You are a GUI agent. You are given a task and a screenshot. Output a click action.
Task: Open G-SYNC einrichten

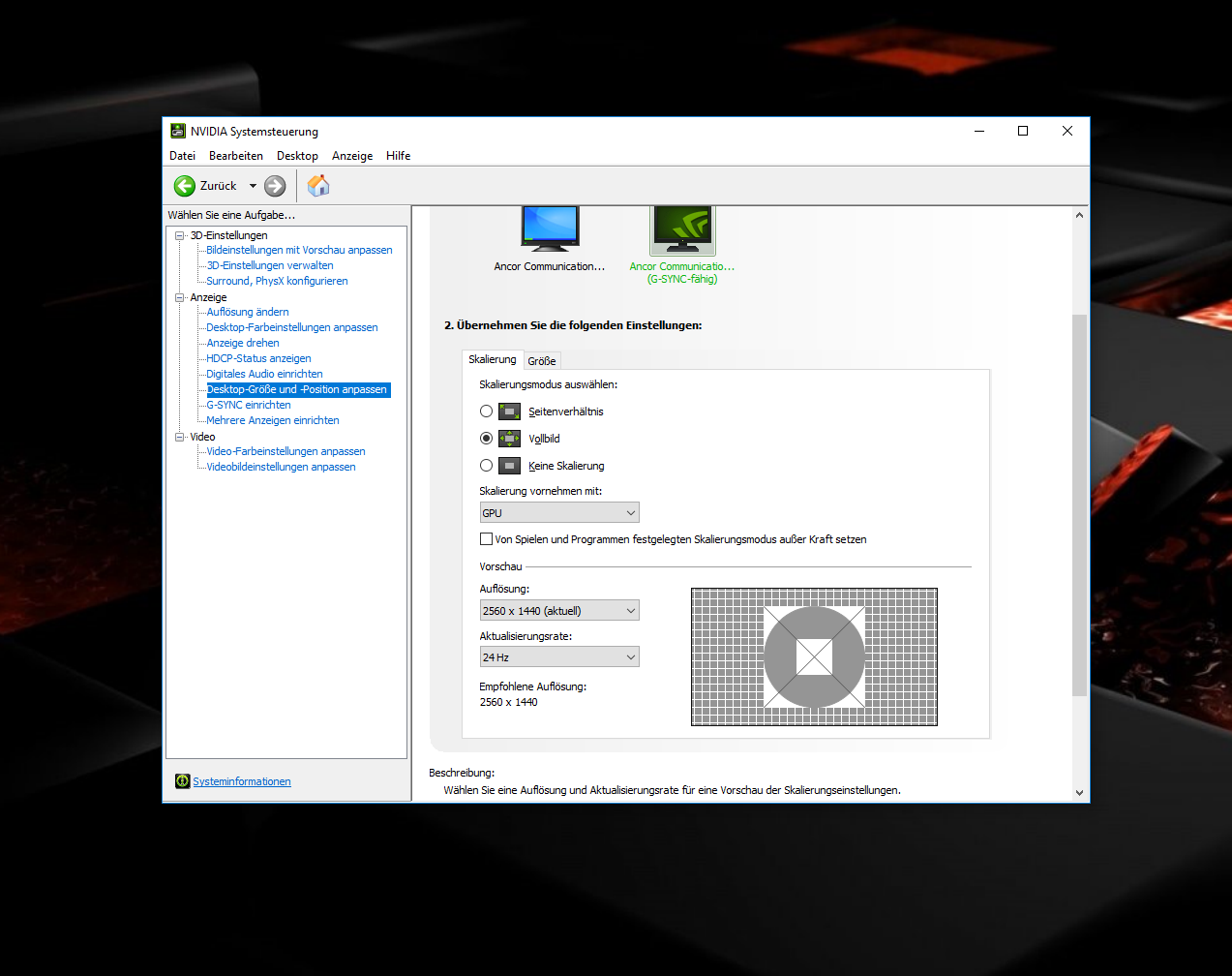pos(249,405)
